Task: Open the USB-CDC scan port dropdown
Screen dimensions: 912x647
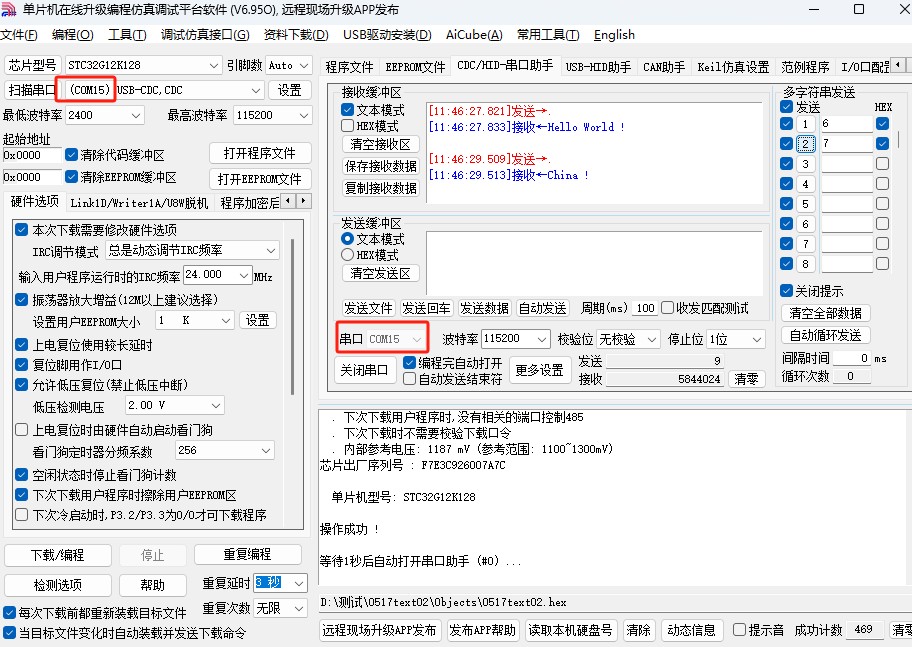Action: 256,90
